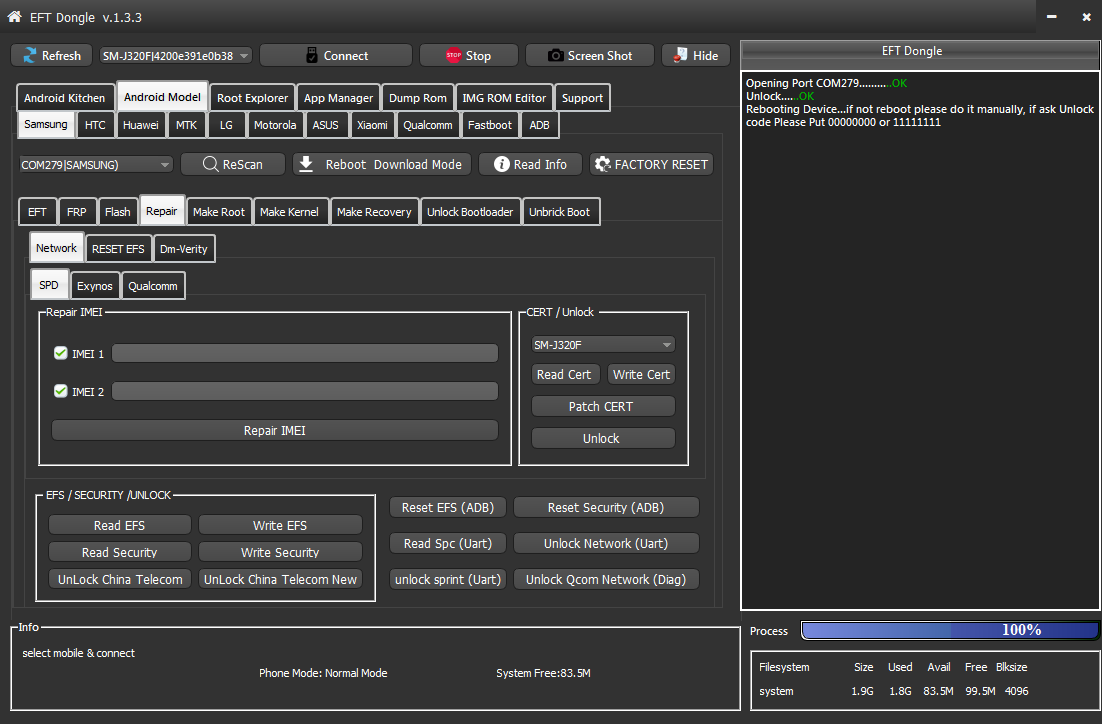Open the FRP tab

(77, 212)
